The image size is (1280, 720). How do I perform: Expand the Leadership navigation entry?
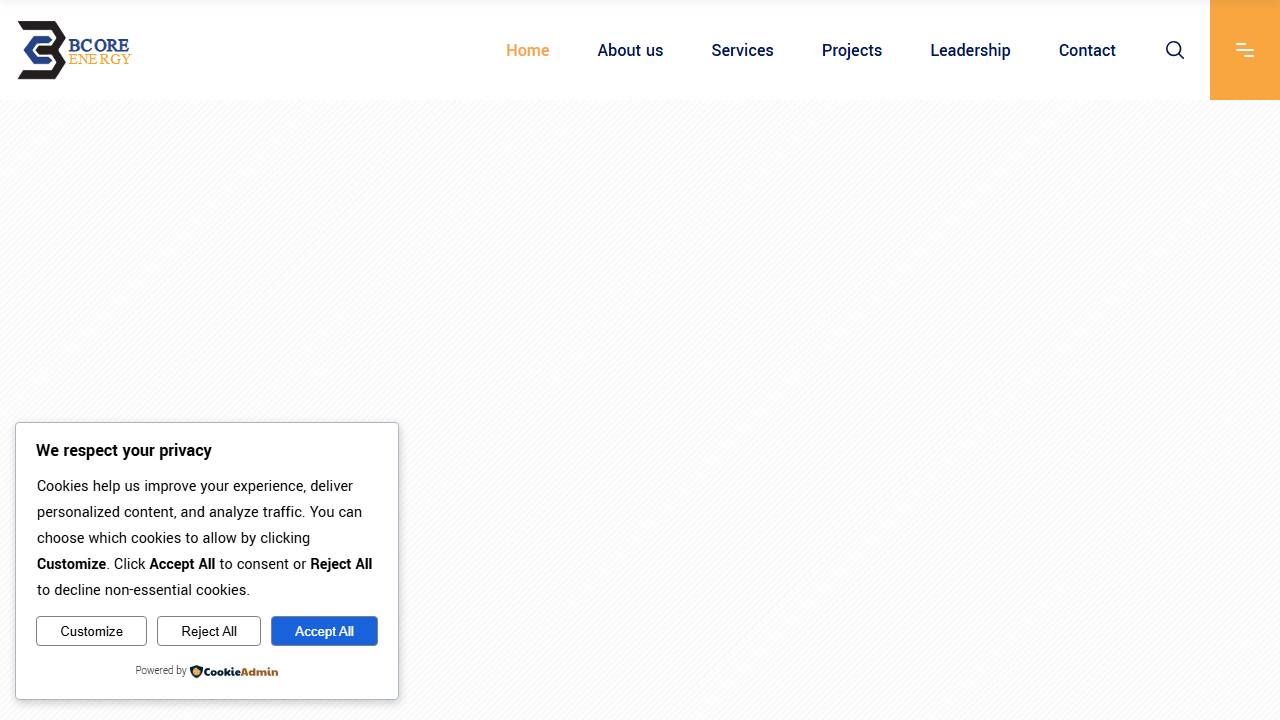click(x=970, y=50)
